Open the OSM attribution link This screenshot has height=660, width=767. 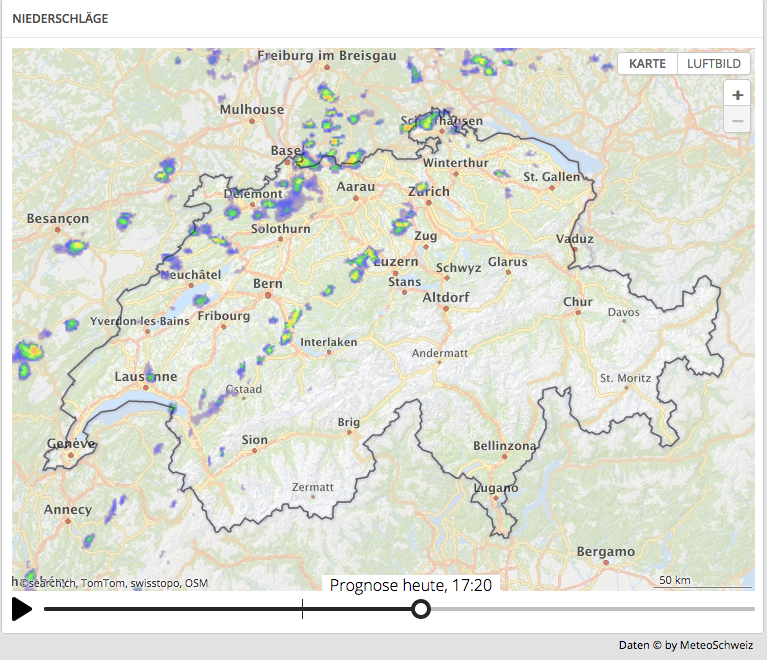(196, 583)
